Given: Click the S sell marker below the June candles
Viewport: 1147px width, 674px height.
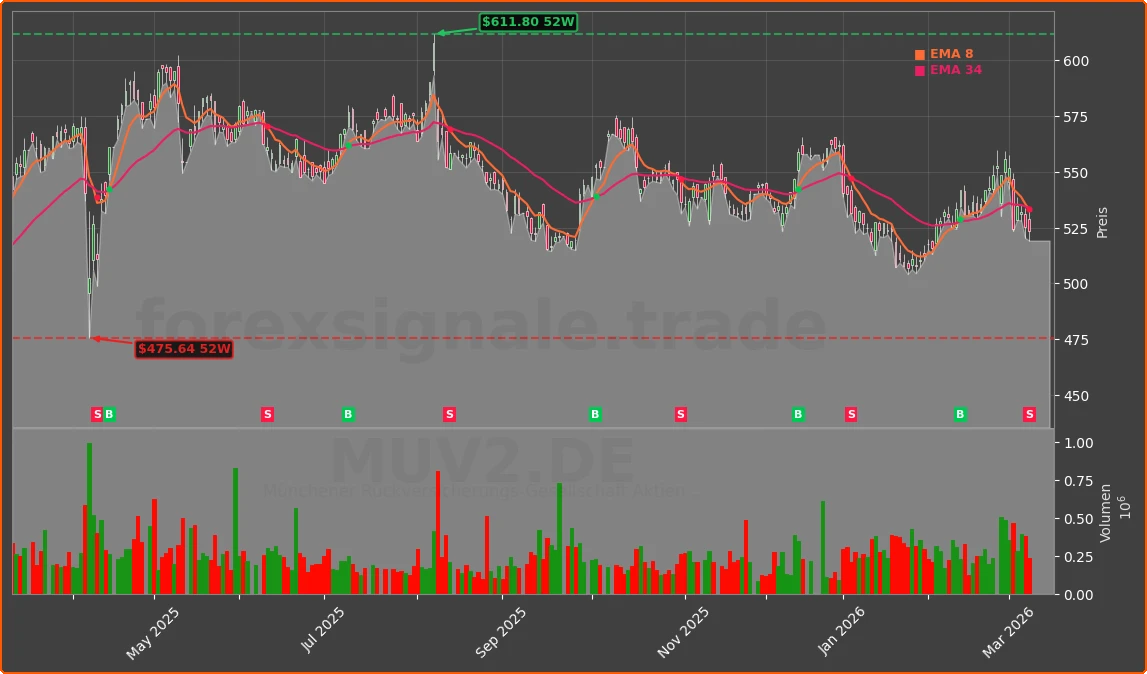Looking at the screenshot, I should click(267, 413).
